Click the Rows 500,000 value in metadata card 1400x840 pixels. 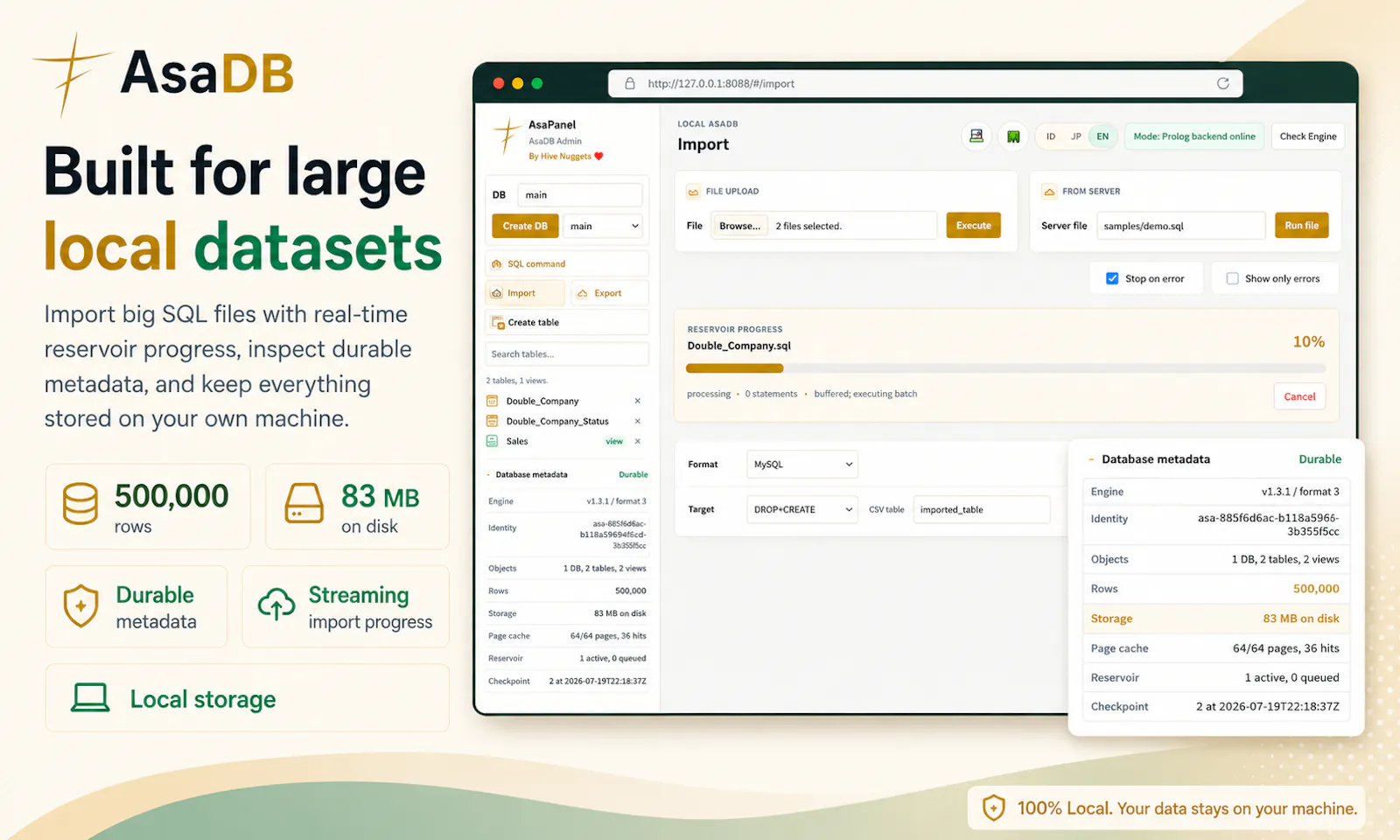click(x=1316, y=589)
